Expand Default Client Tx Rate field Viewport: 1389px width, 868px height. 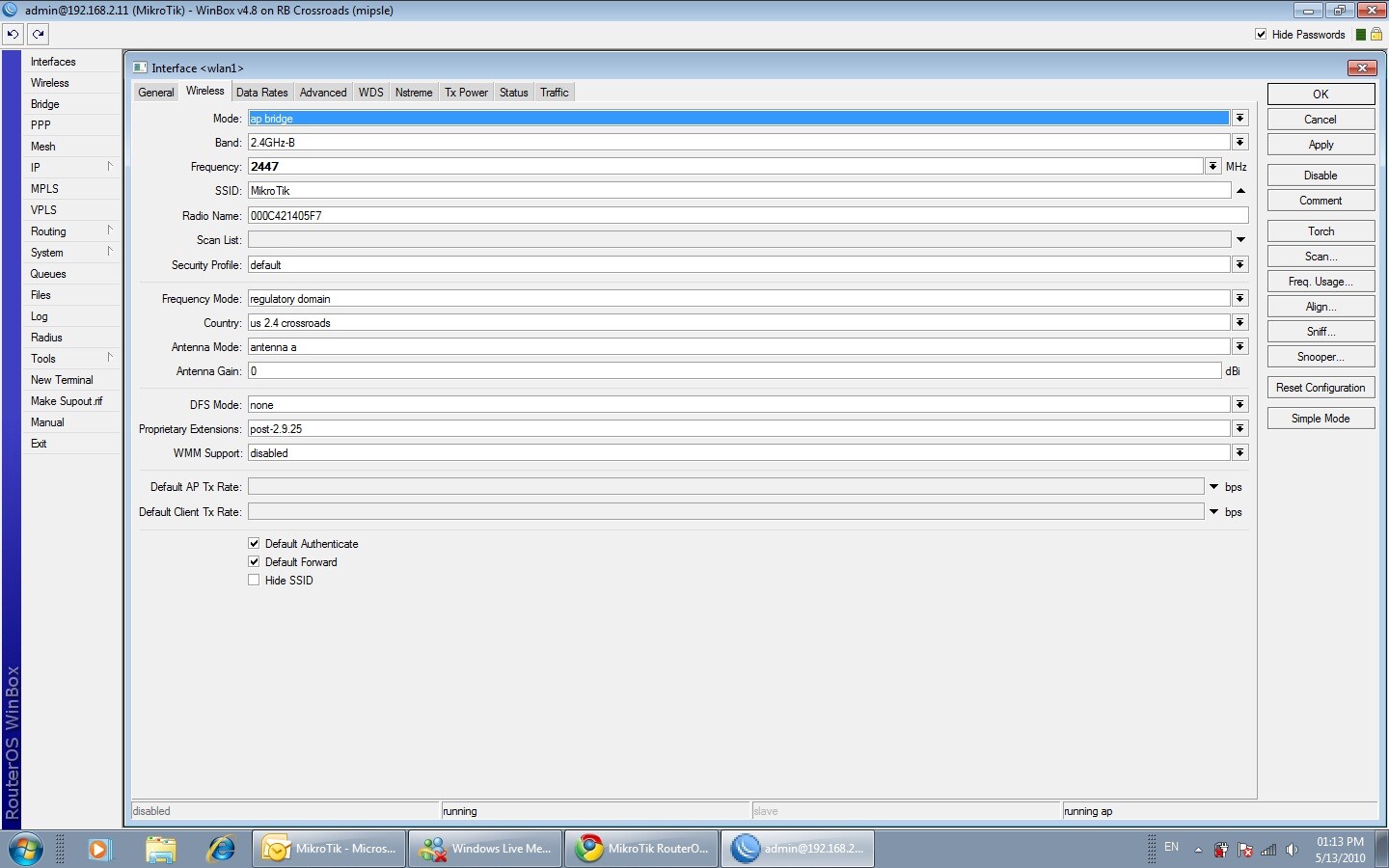1213,512
